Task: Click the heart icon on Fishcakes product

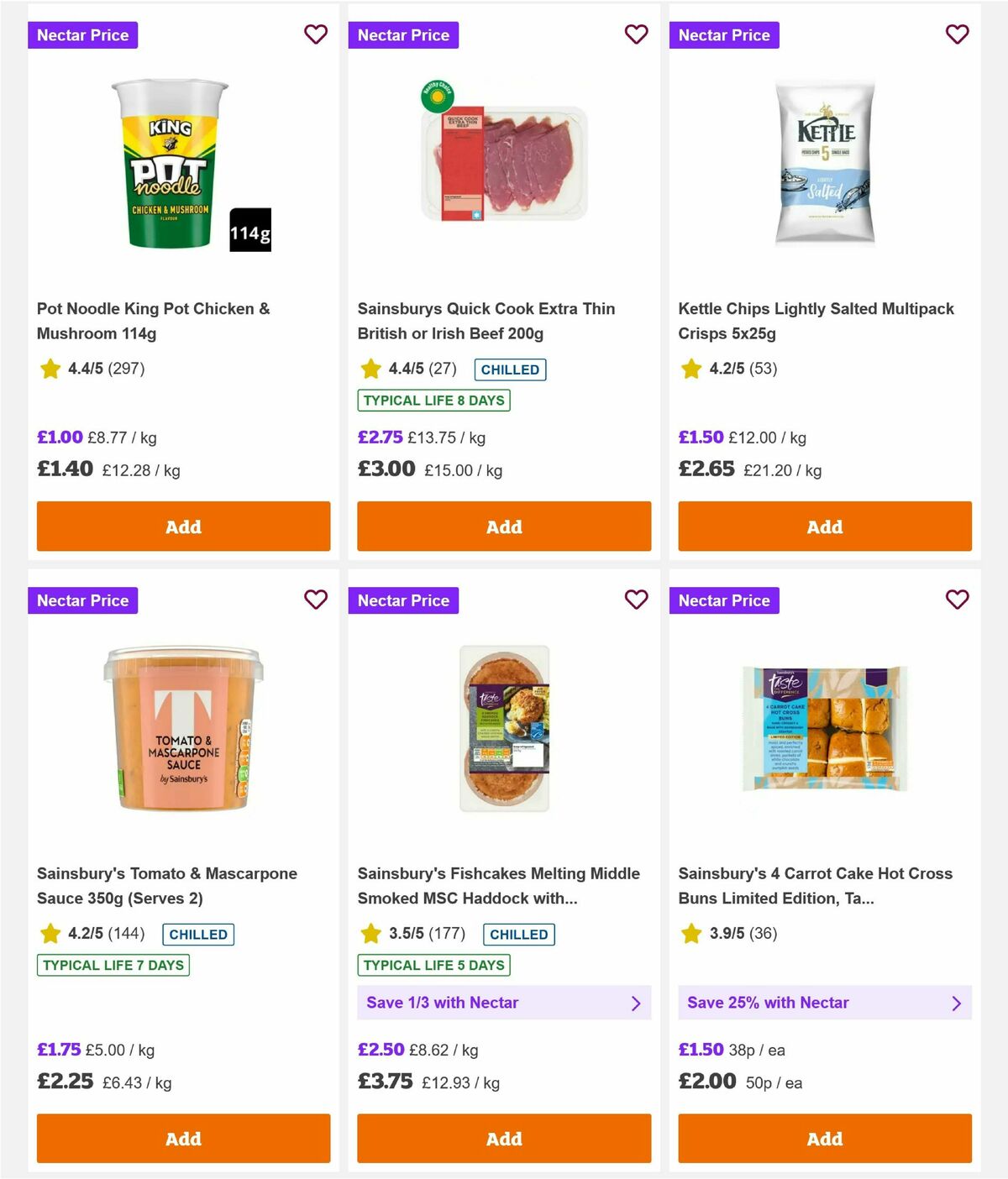Action: 636,600
